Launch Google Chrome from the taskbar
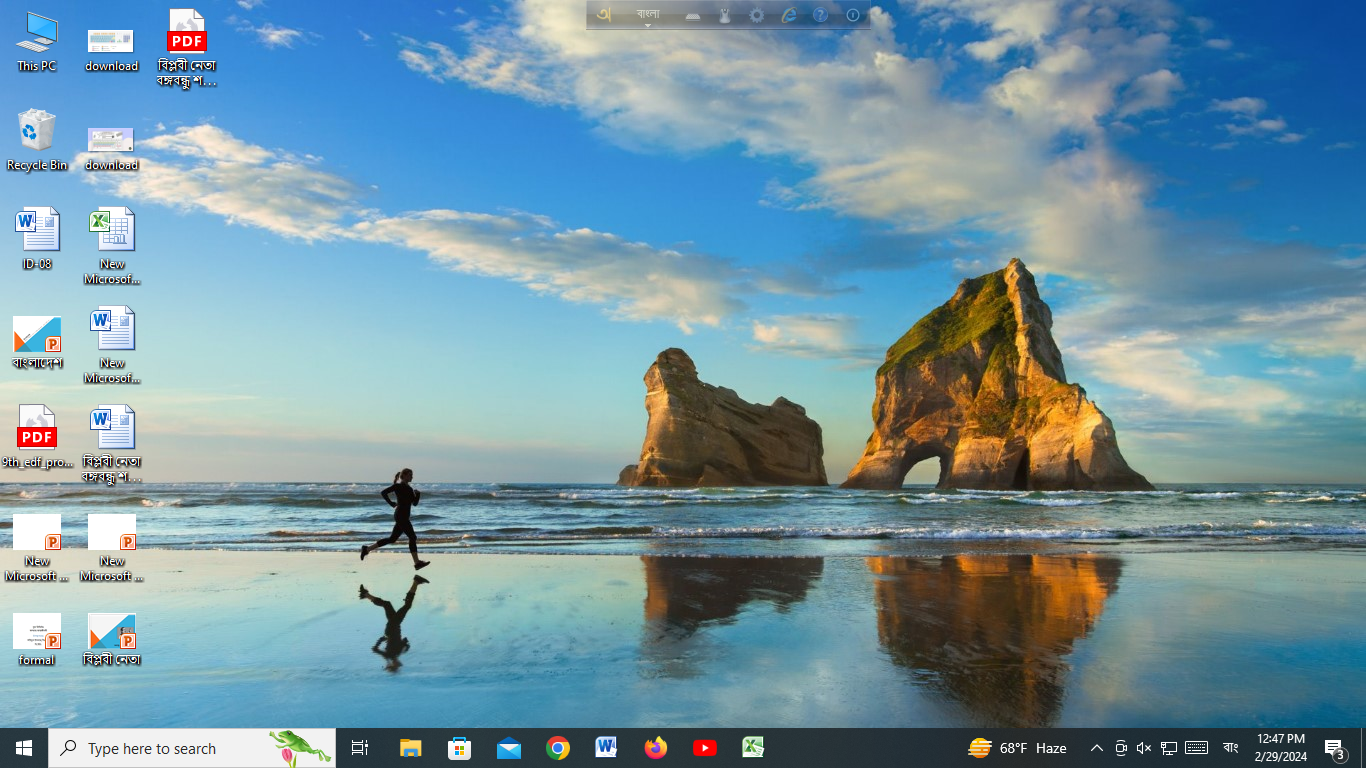 point(558,748)
